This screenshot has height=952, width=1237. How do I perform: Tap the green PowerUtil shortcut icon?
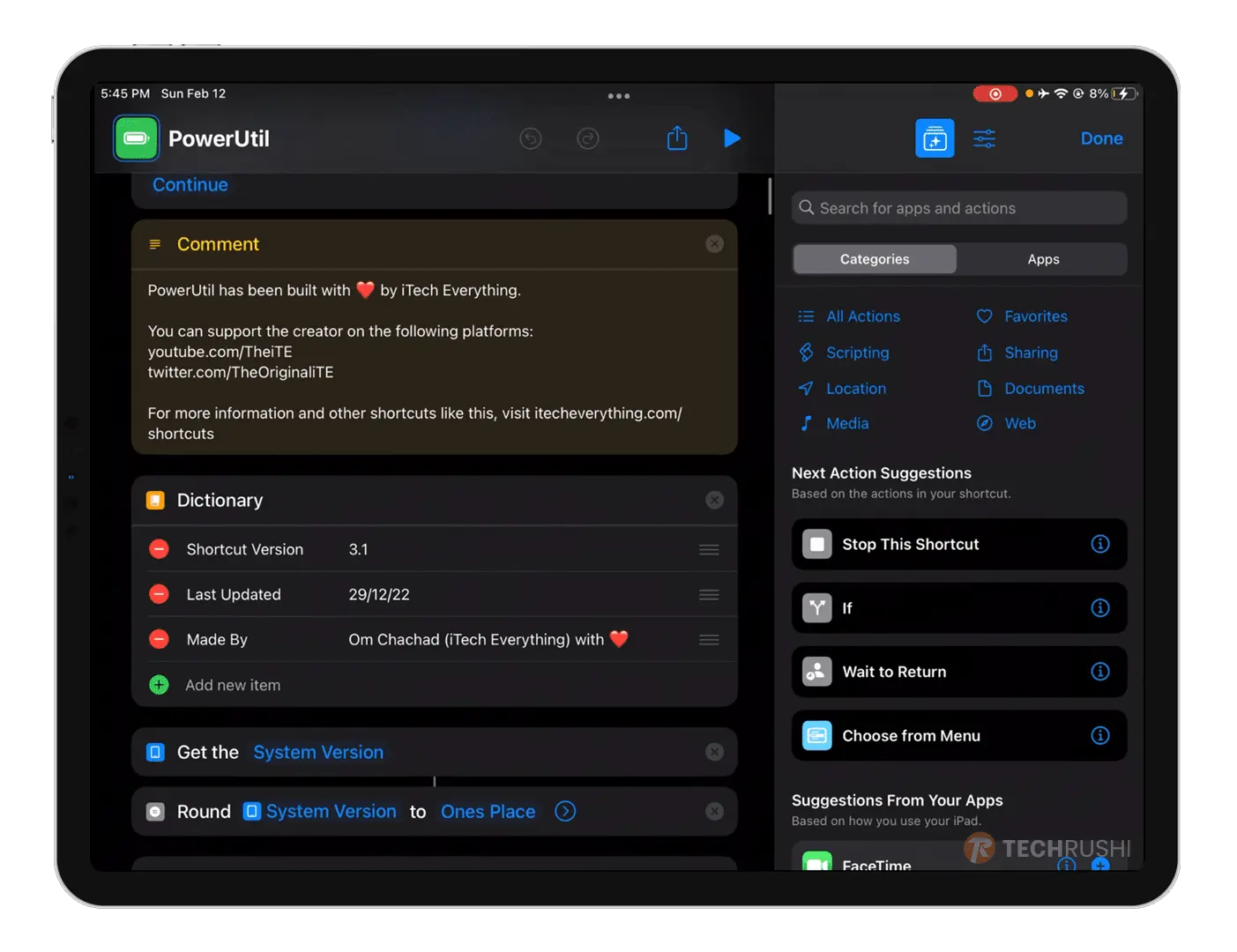[x=136, y=138]
